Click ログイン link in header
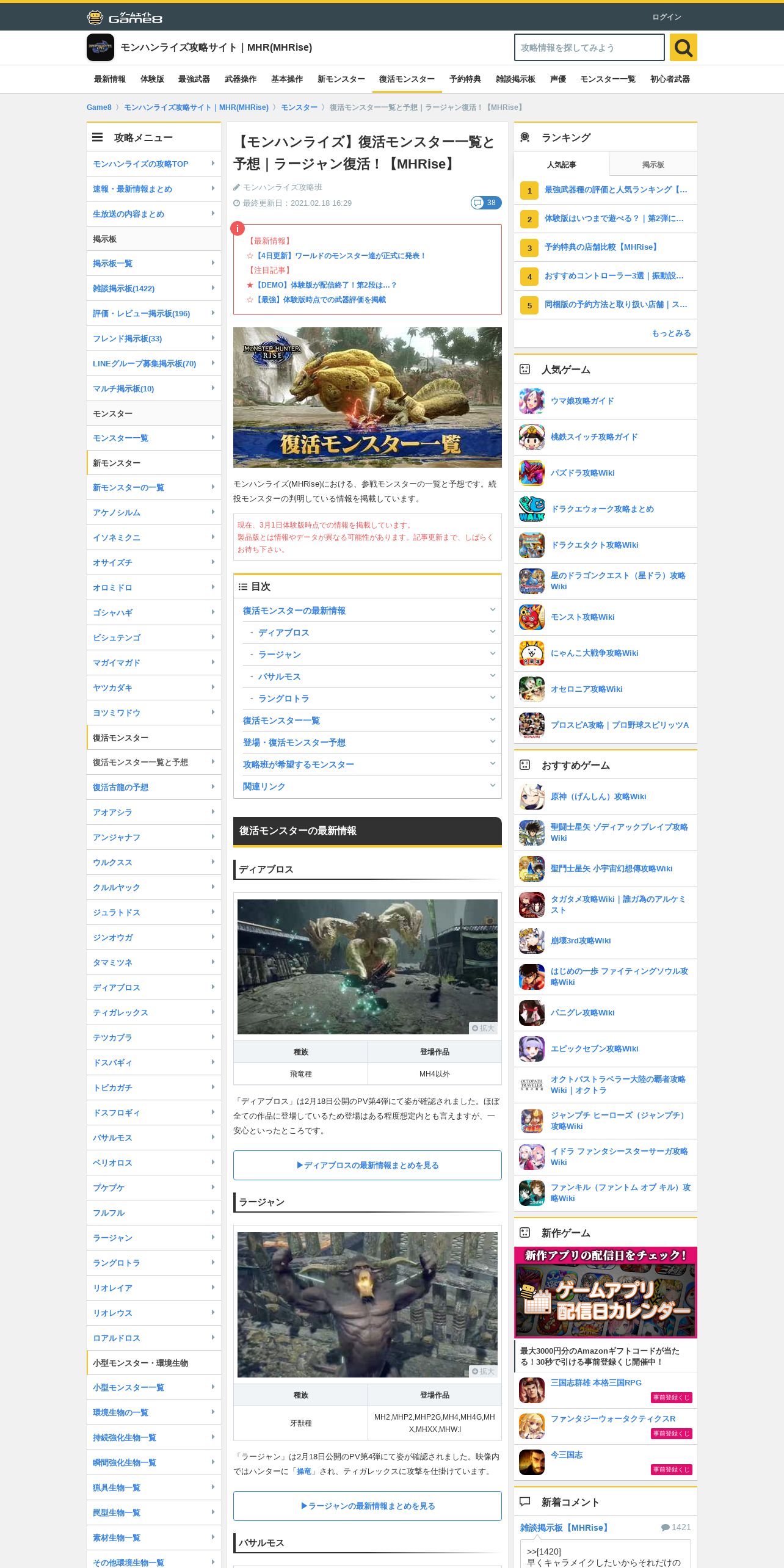The image size is (784, 1568). 667,17
